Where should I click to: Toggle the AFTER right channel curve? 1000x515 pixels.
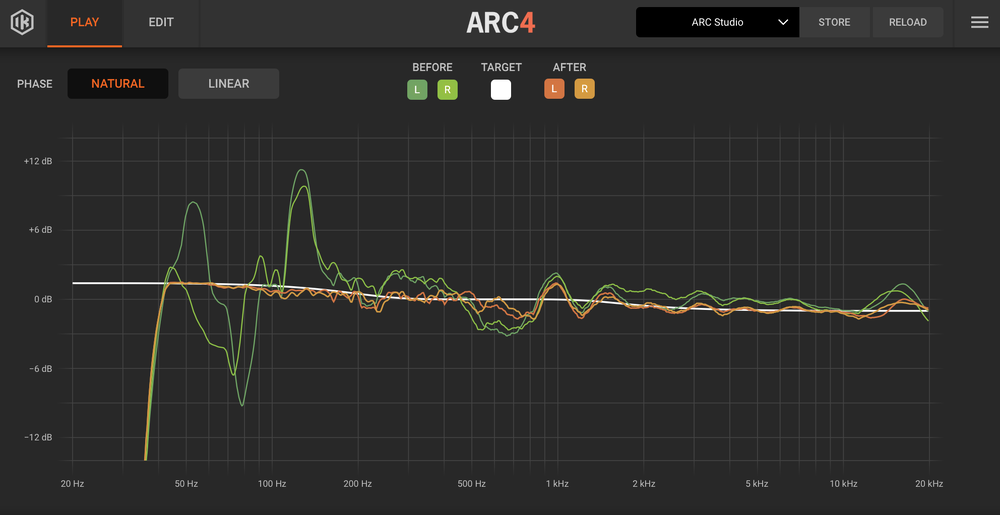coord(584,89)
